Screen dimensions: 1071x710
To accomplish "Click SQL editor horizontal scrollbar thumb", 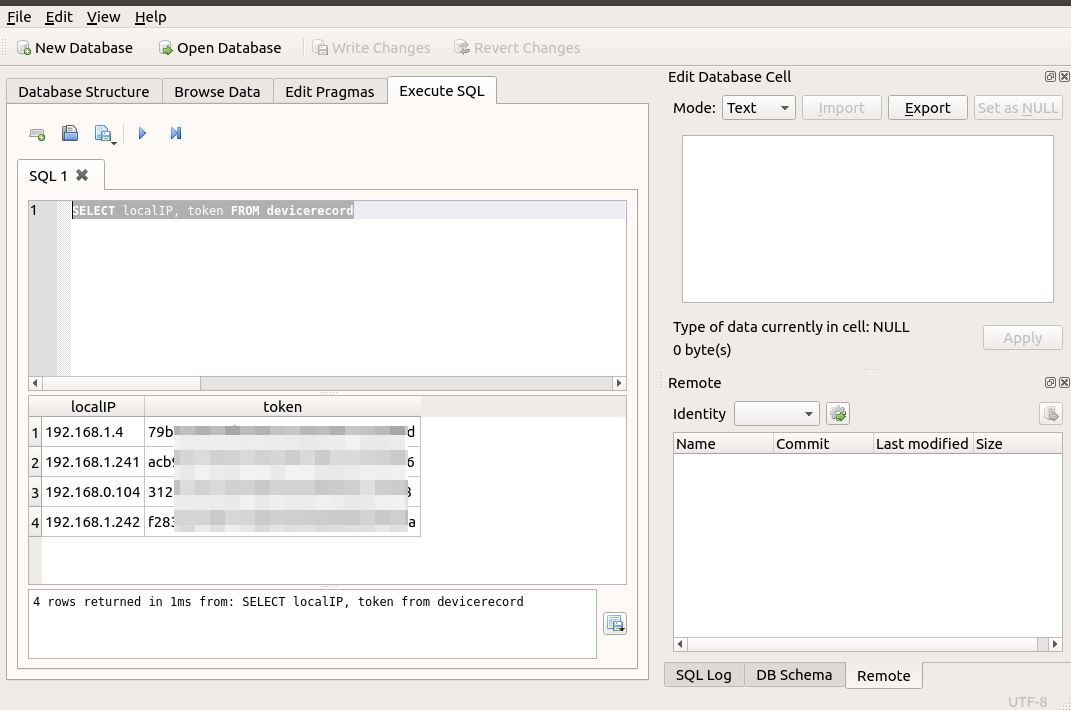I will [x=122, y=383].
